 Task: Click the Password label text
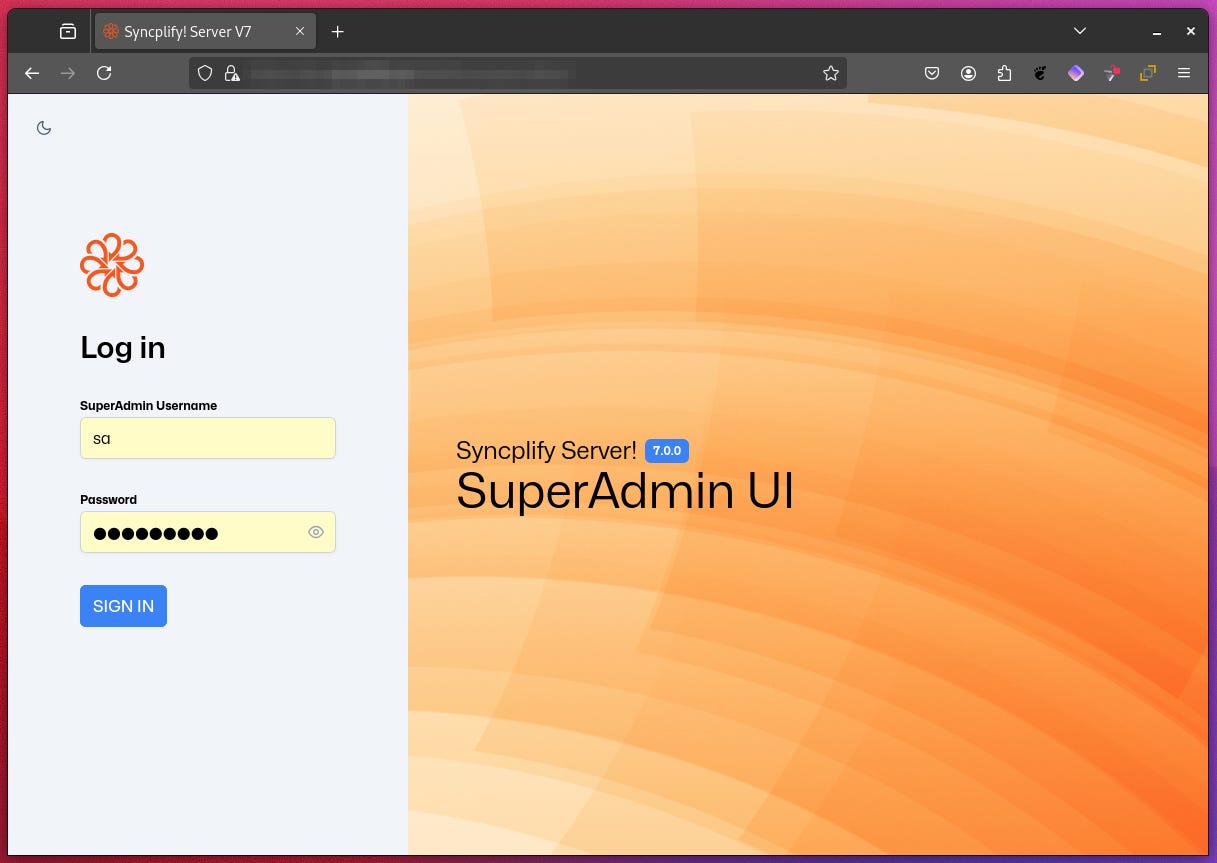pyautogui.click(x=108, y=500)
